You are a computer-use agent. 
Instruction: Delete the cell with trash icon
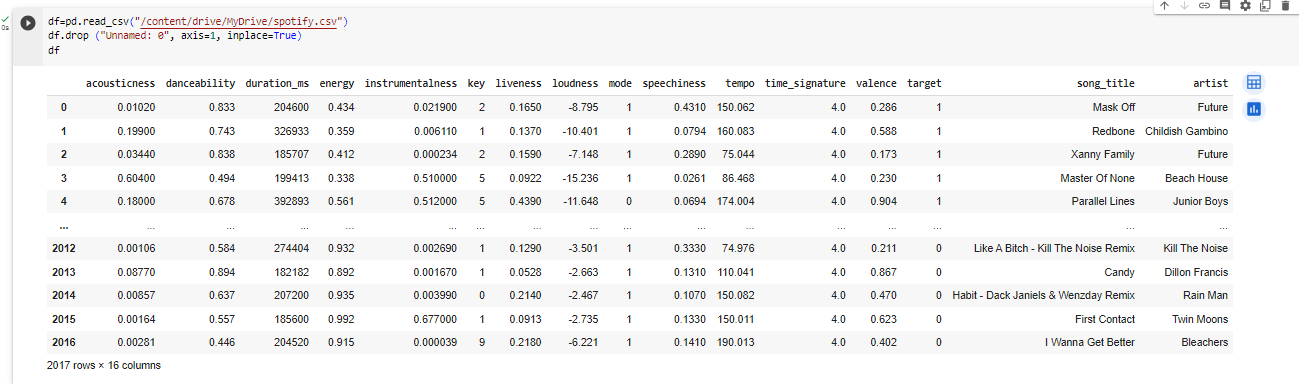pos(1286,6)
